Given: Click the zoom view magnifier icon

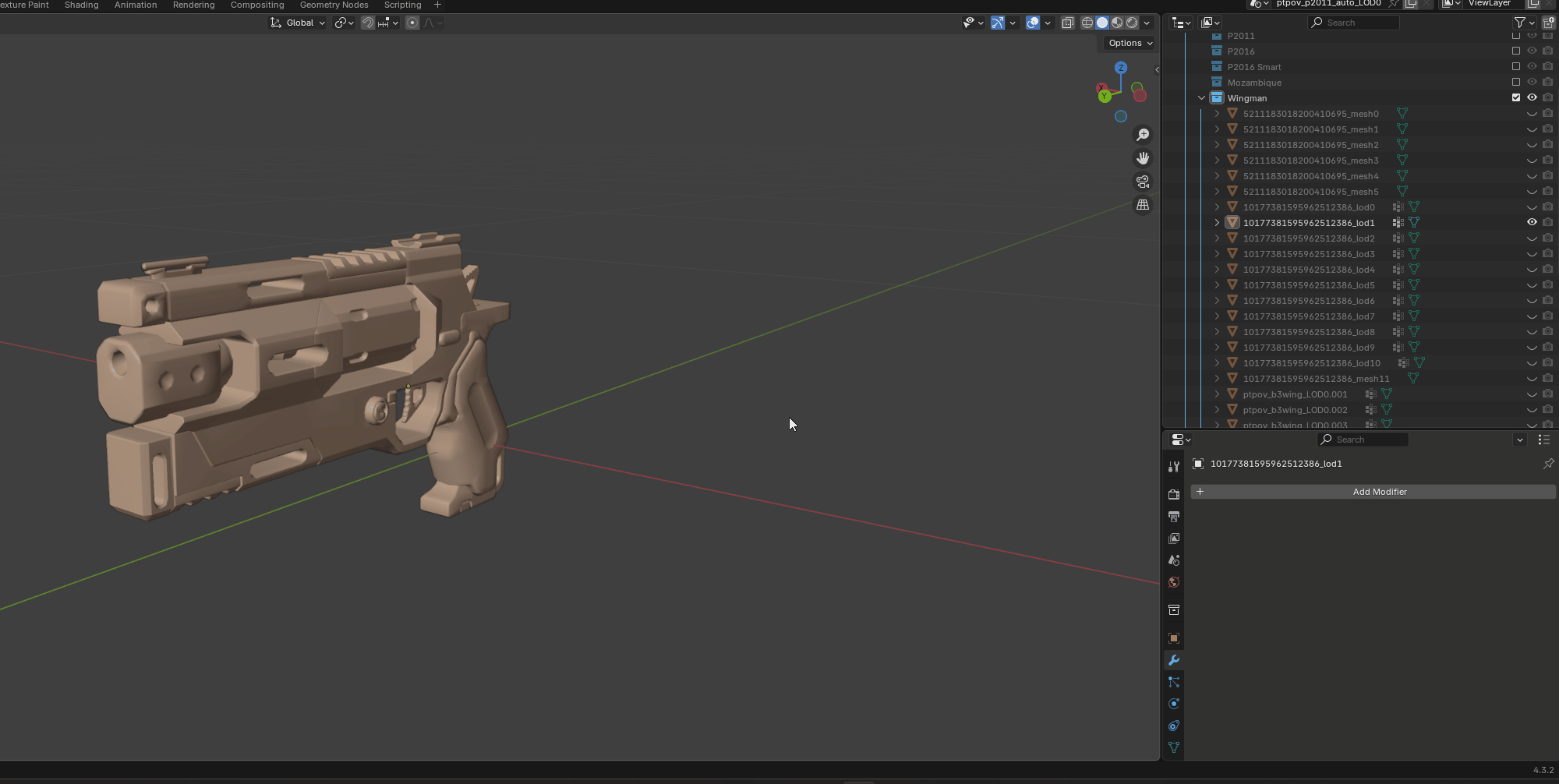Looking at the screenshot, I should coord(1143,135).
